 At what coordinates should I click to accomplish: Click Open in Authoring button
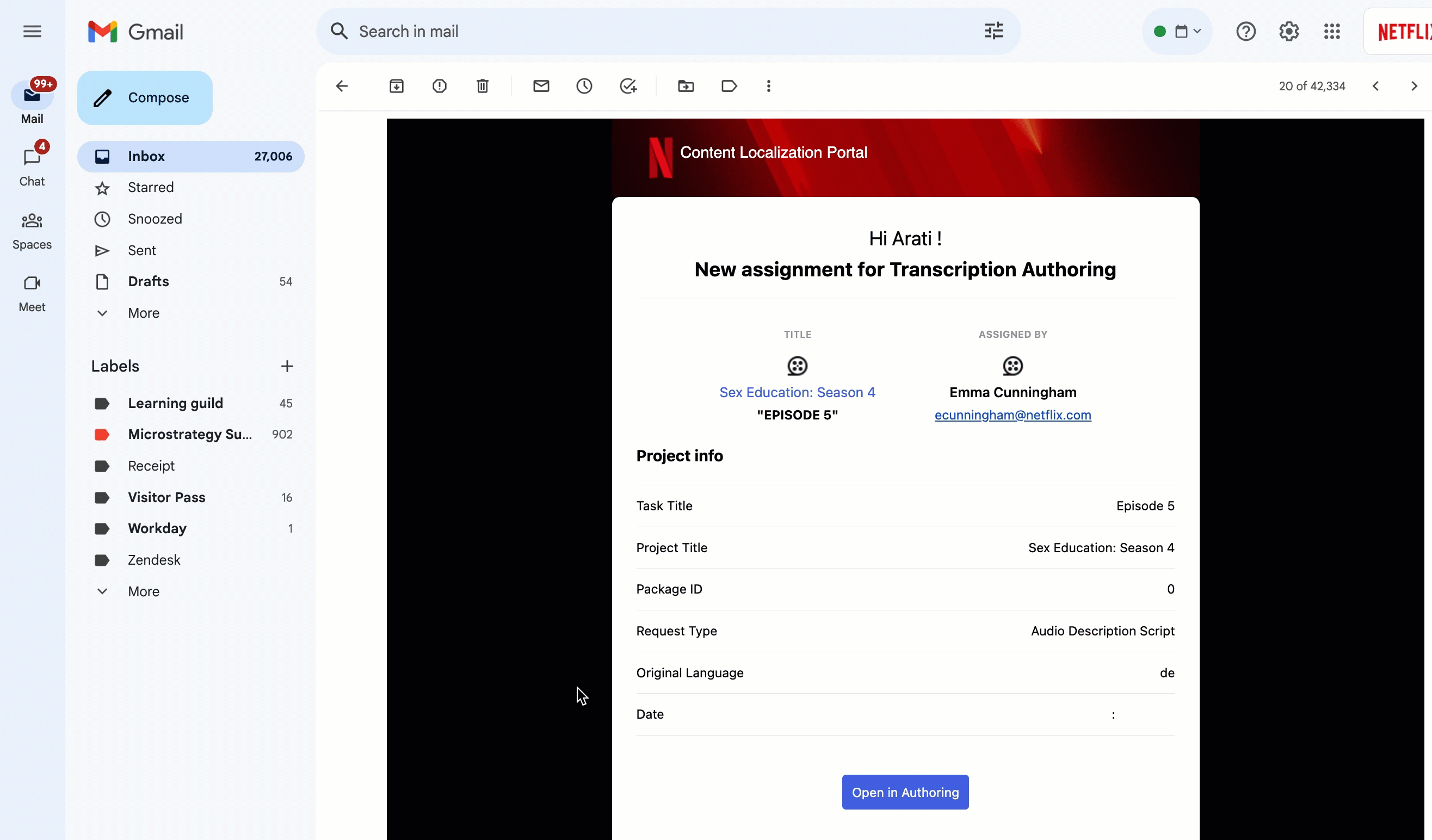pyautogui.click(x=905, y=792)
